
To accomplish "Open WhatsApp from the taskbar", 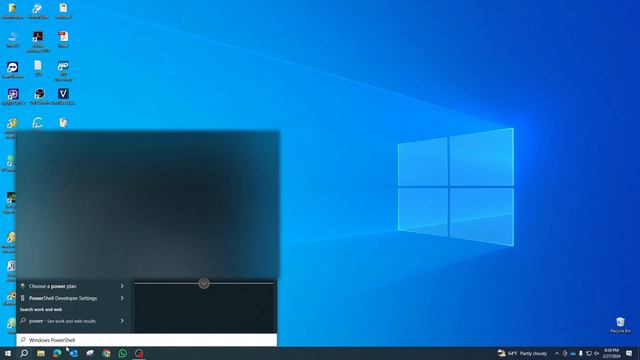I will point(122,353).
